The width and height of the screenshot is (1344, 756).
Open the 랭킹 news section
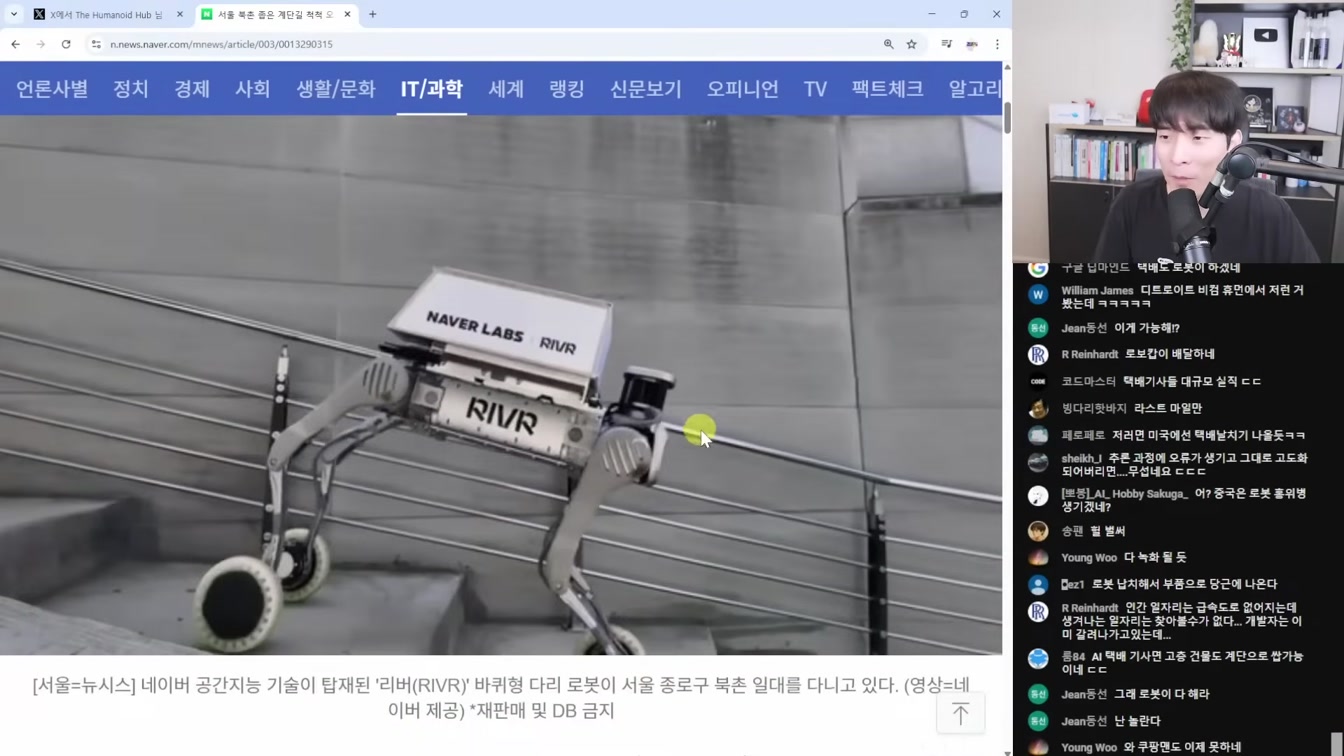pyautogui.click(x=567, y=89)
